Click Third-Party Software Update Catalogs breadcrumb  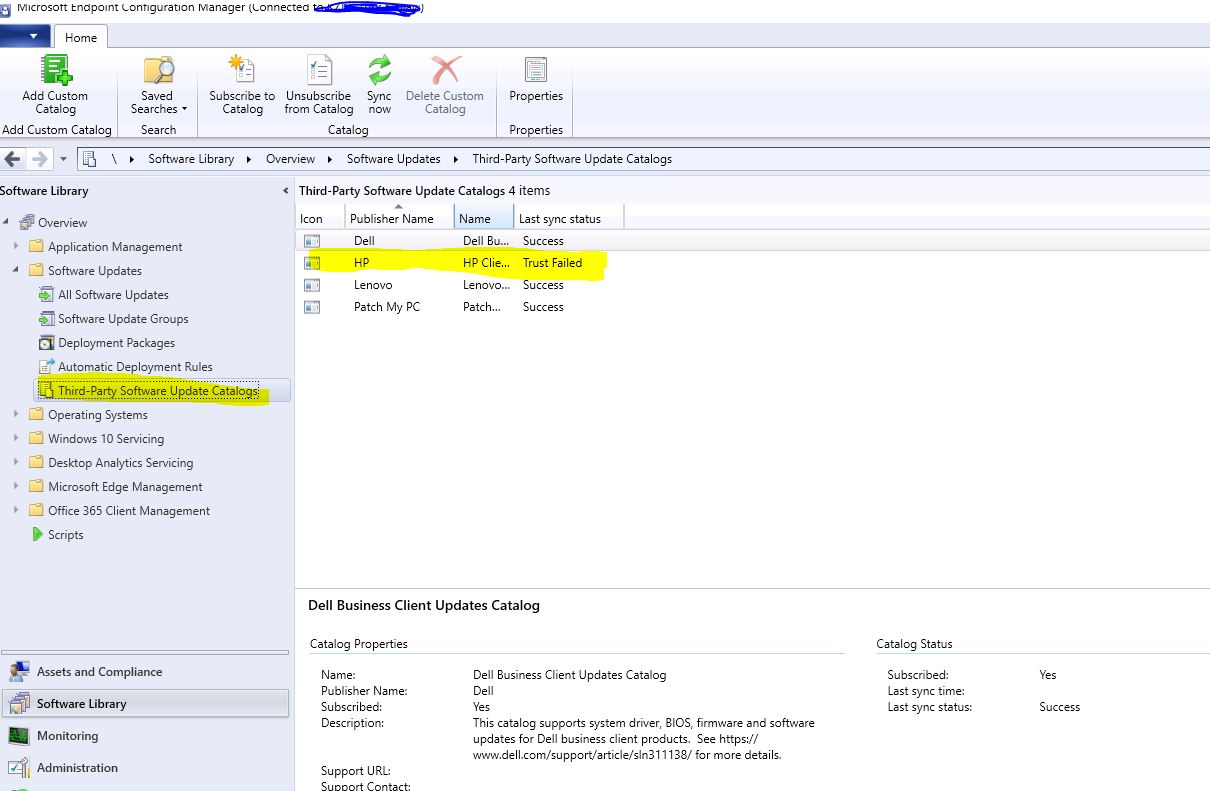572,159
